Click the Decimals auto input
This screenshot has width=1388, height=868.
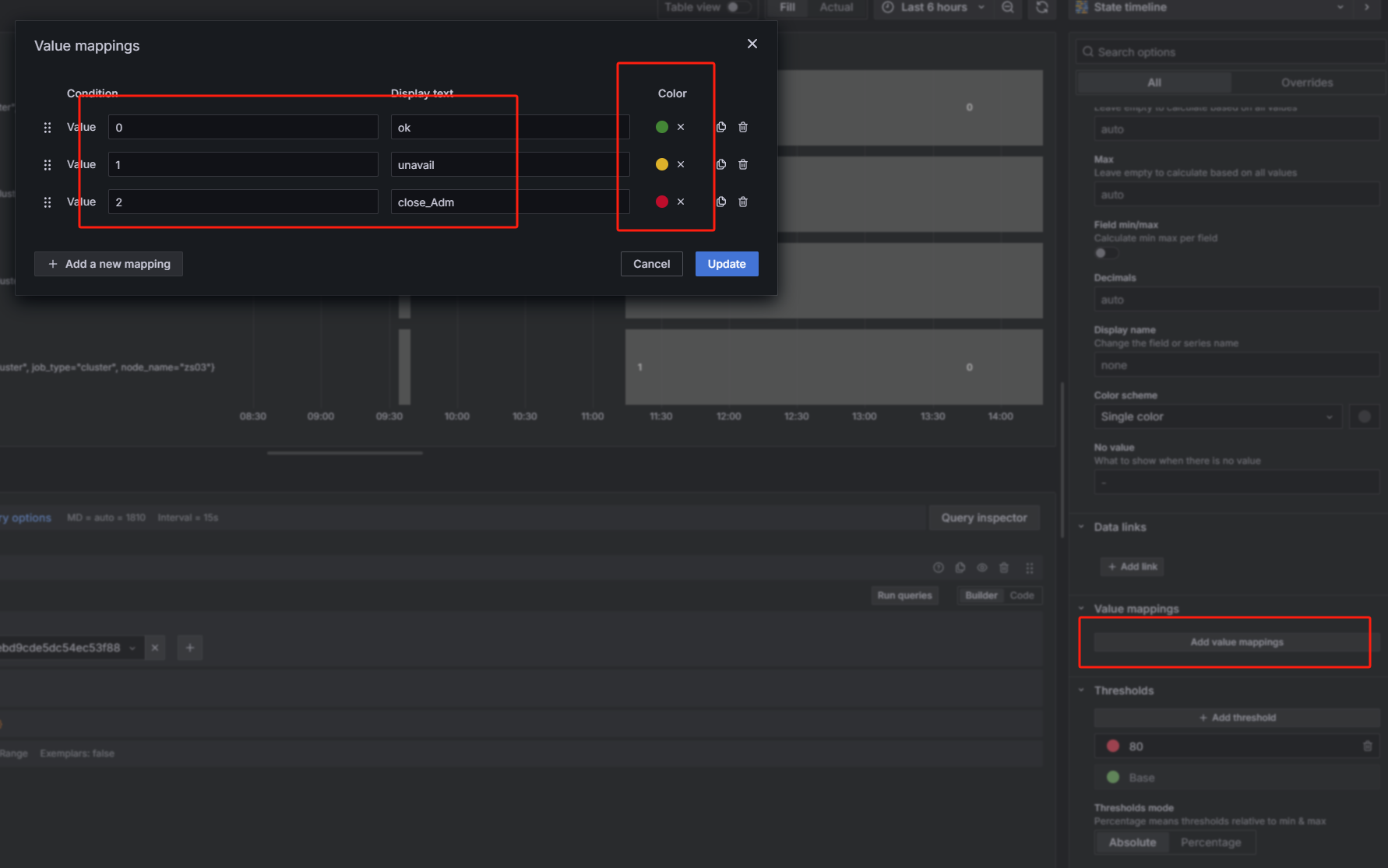[1237, 300]
